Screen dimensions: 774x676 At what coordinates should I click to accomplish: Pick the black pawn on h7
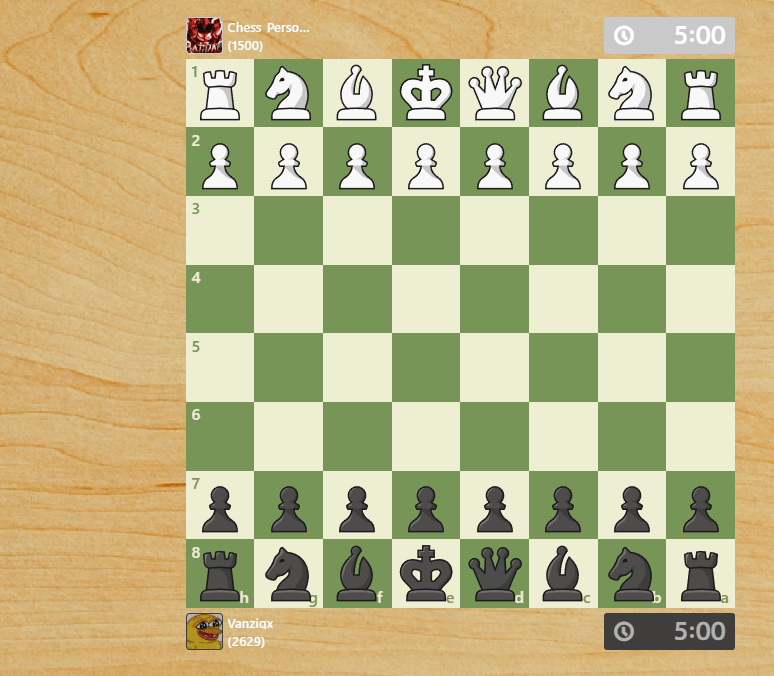[220, 509]
